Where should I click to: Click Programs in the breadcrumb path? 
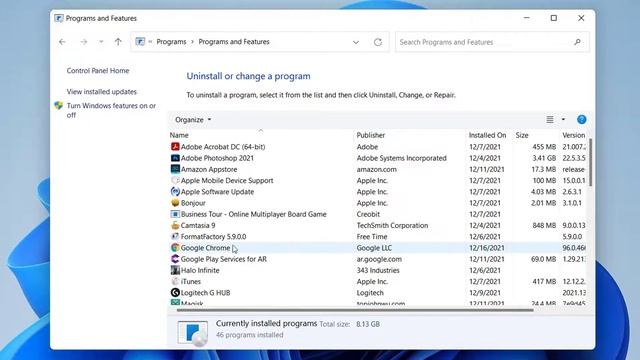[x=171, y=42]
